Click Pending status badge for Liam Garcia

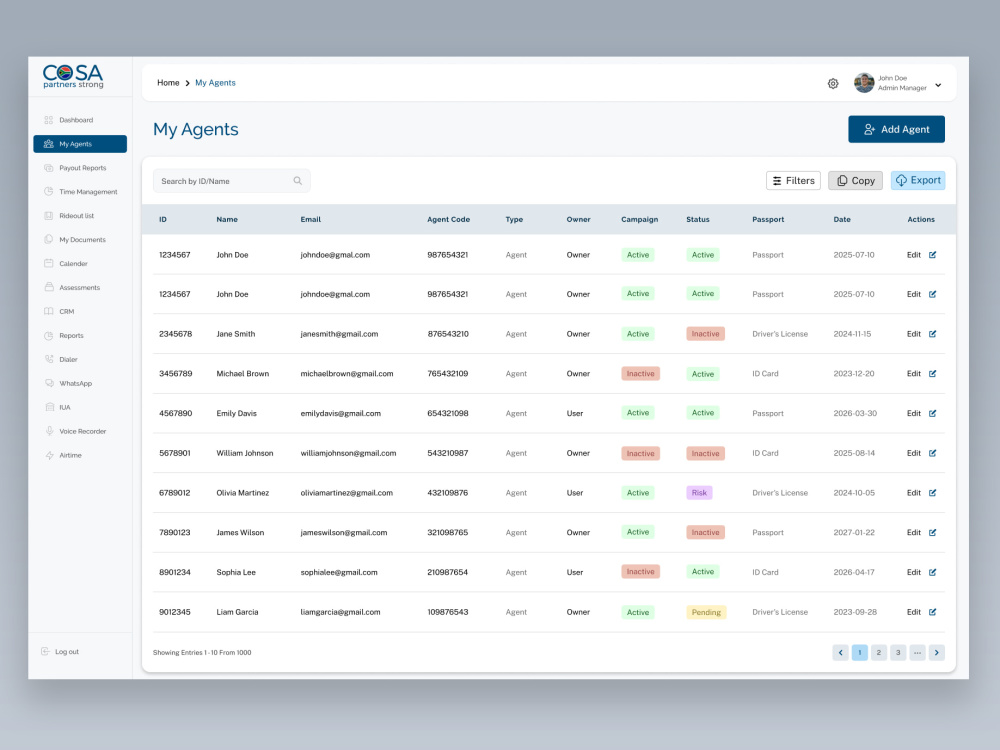coord(706,612)
